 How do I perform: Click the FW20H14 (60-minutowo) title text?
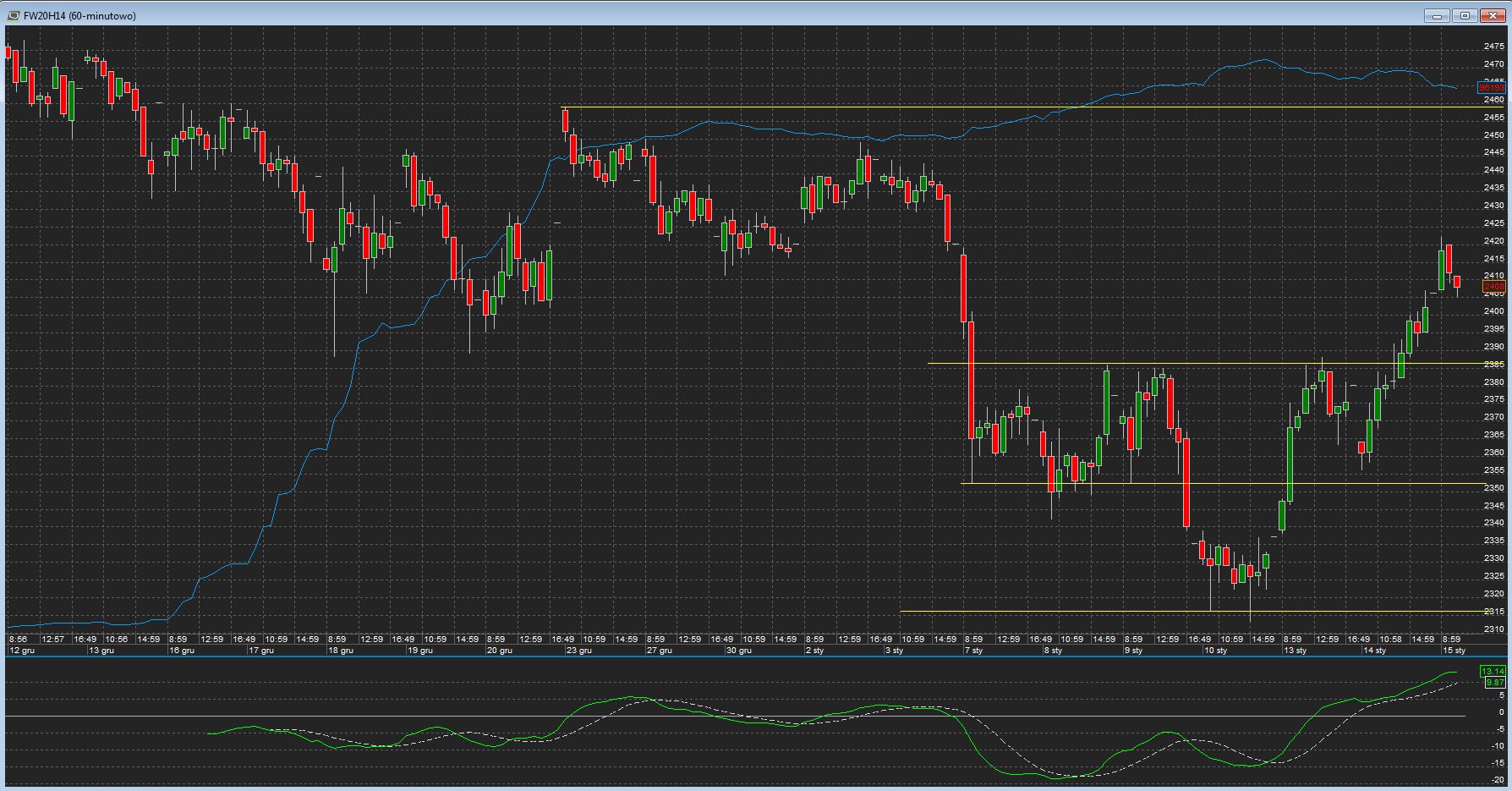coord(79,16)
